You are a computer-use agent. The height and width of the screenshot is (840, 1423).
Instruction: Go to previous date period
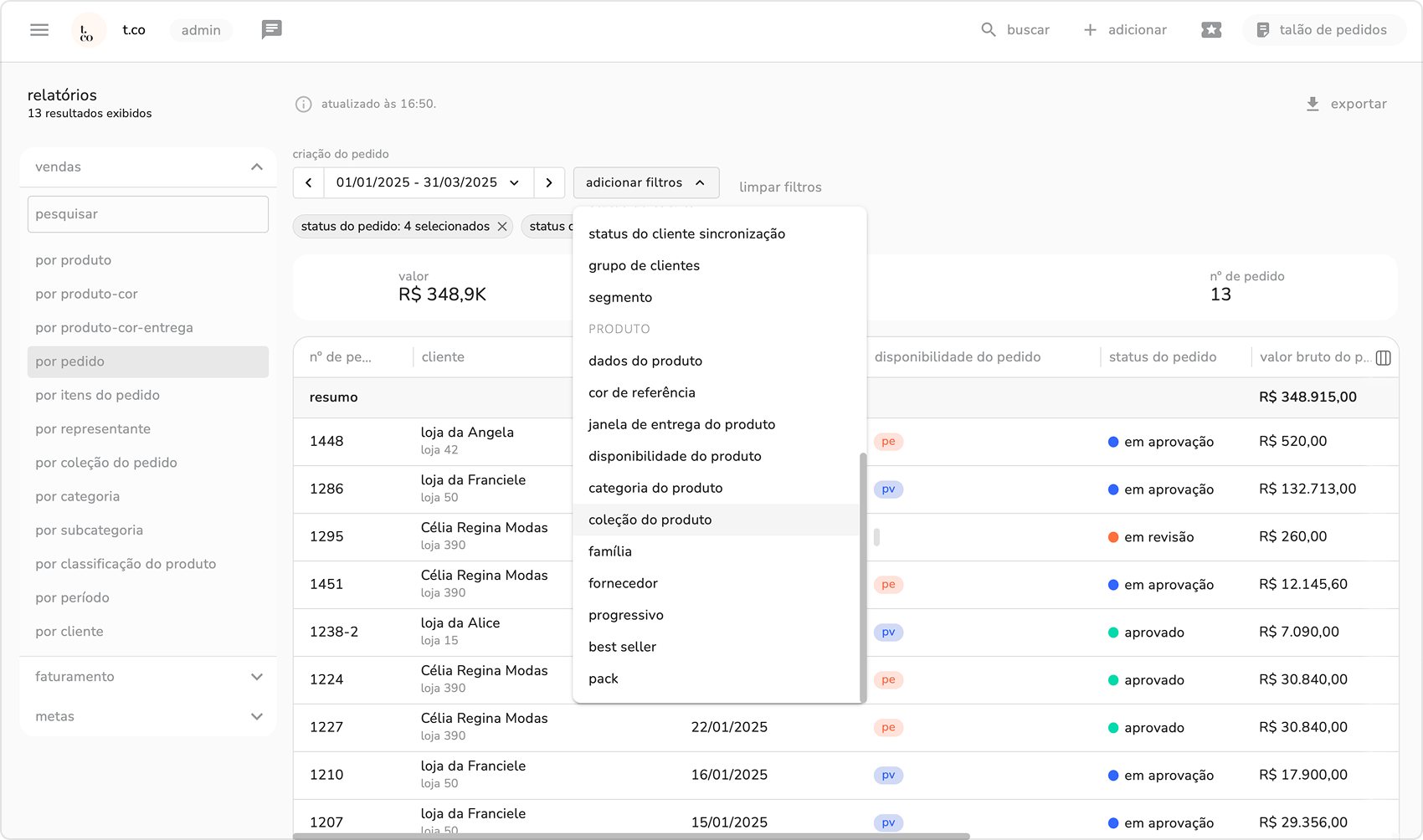coord(309,183)
